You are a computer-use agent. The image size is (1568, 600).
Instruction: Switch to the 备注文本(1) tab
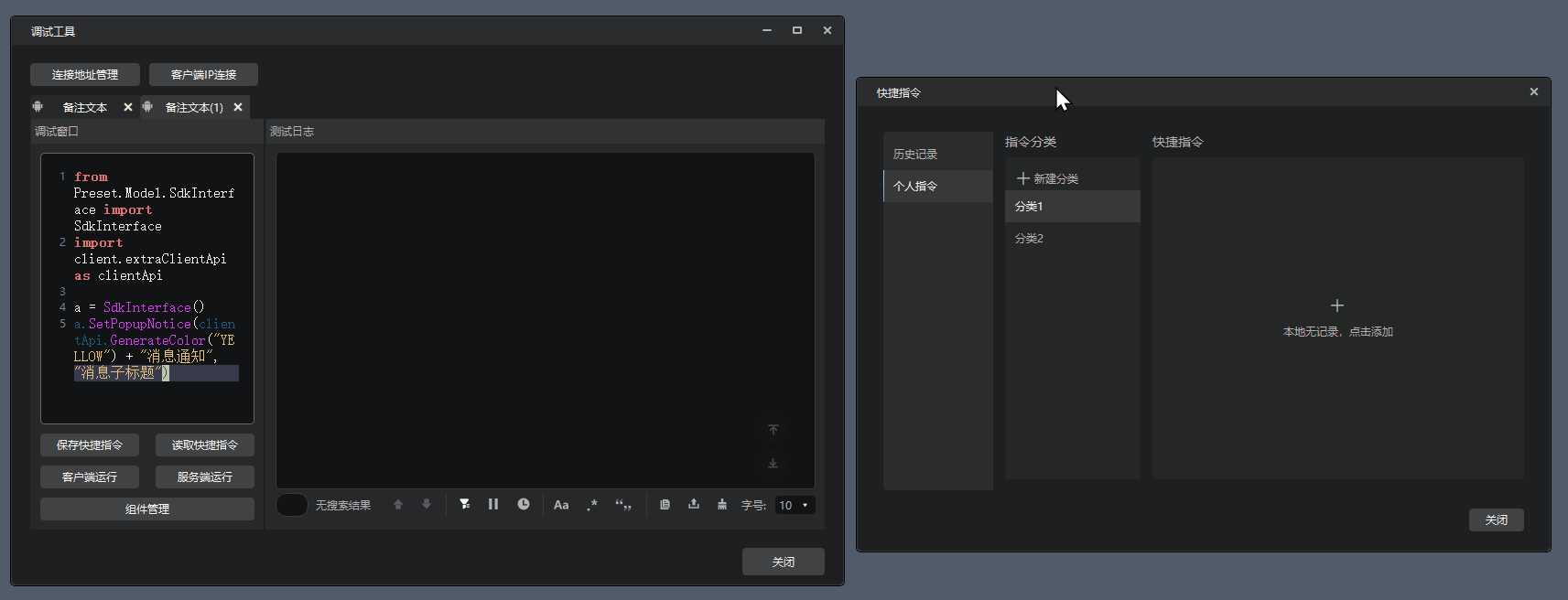tap(194, 108)
